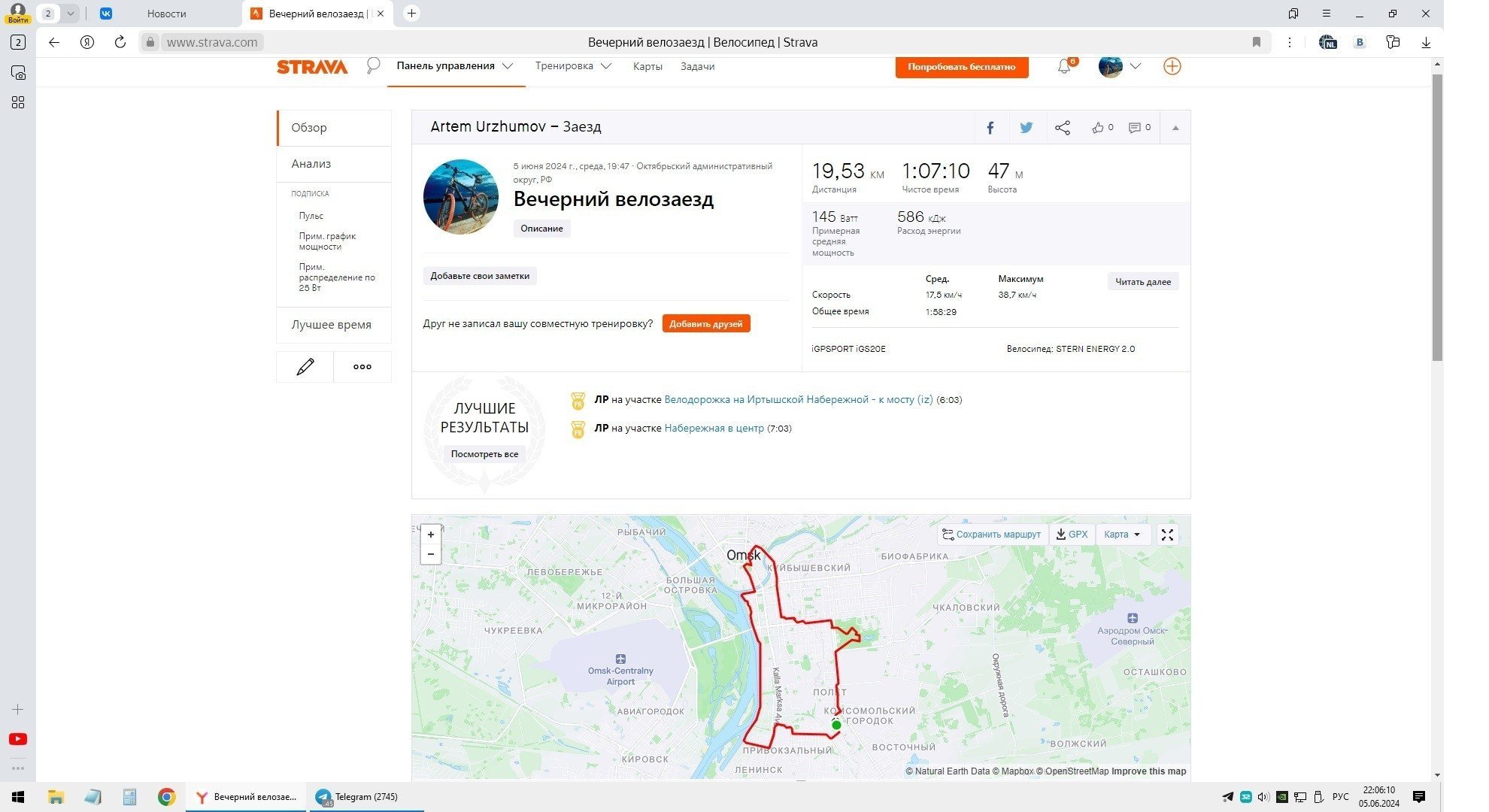Edit activity with pencil icon
This screenshot has height=812, width=1489.
click(x=305, y=367)
